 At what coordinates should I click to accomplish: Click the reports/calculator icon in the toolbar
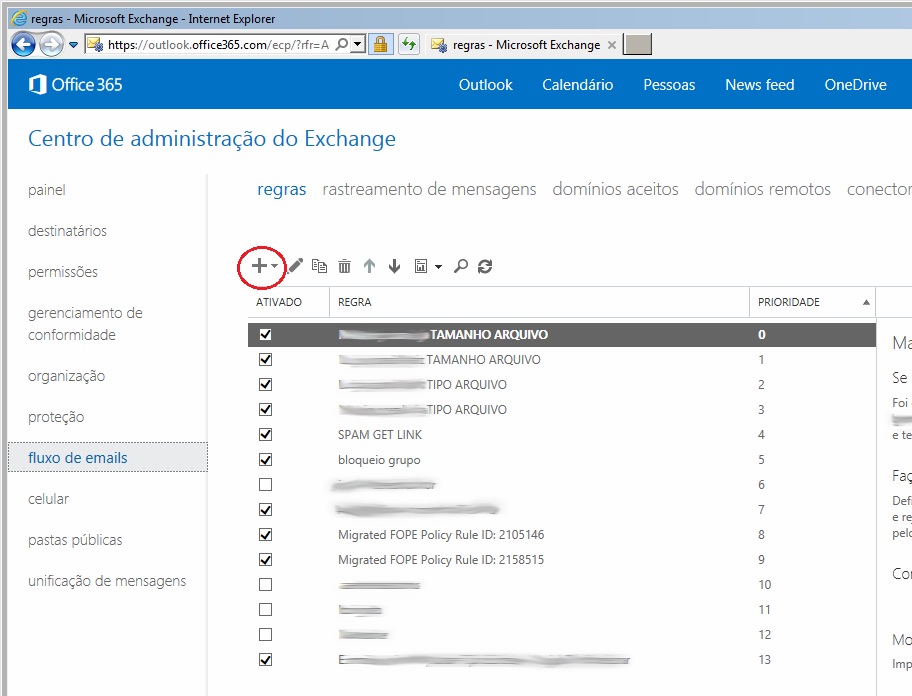(x=421, y=266)
